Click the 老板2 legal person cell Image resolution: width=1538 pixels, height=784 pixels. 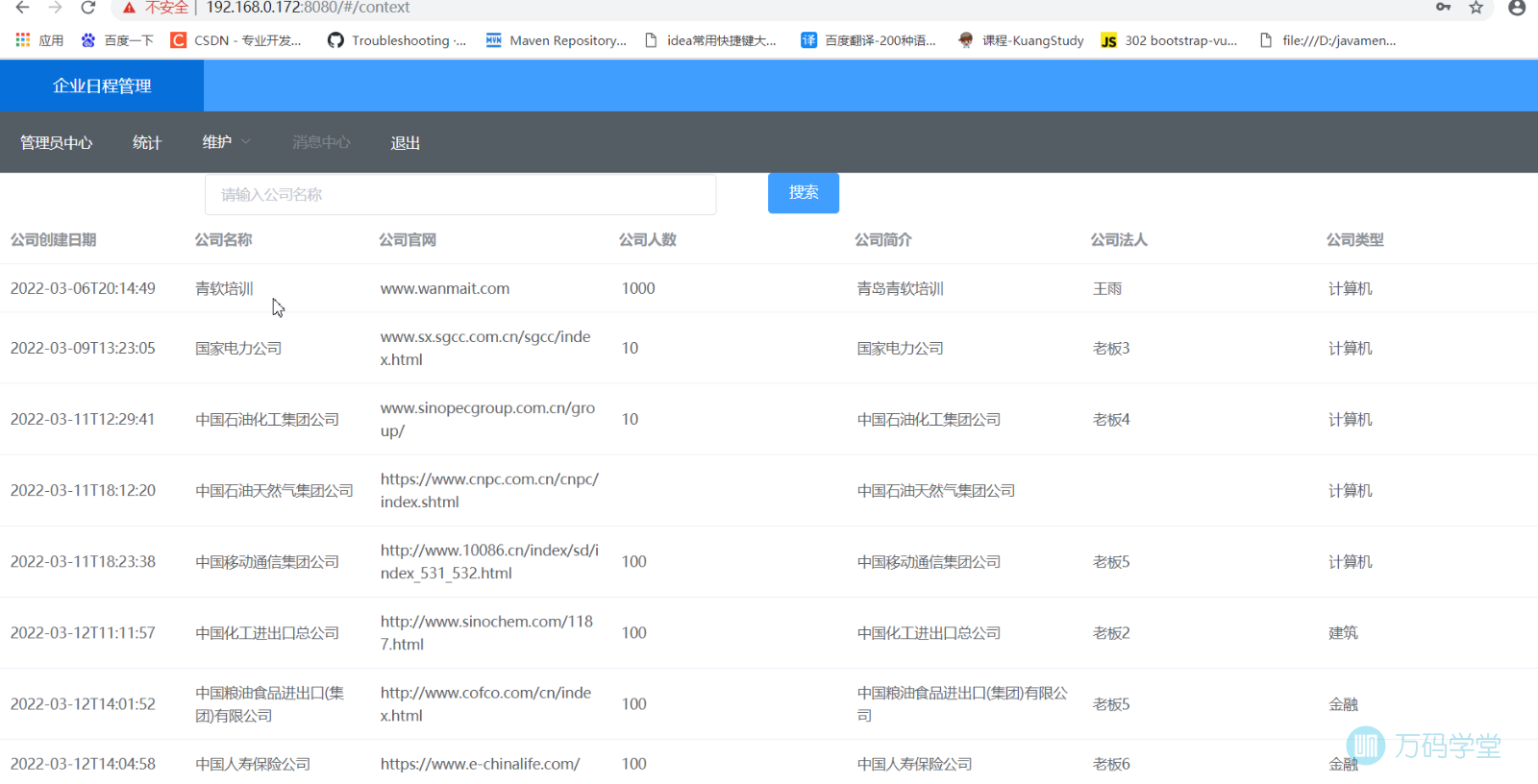(1111, 632)
